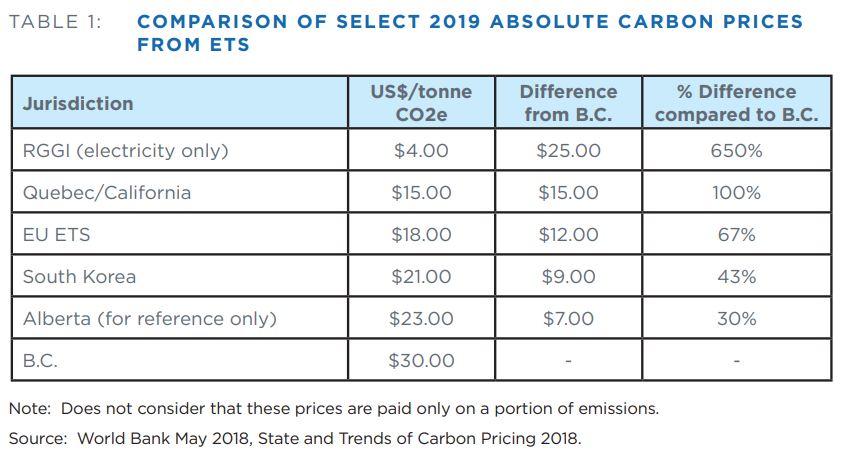Screen dimensions: 850x458
Task: Click the $9.00 difference cell
Action: point(568,277)
